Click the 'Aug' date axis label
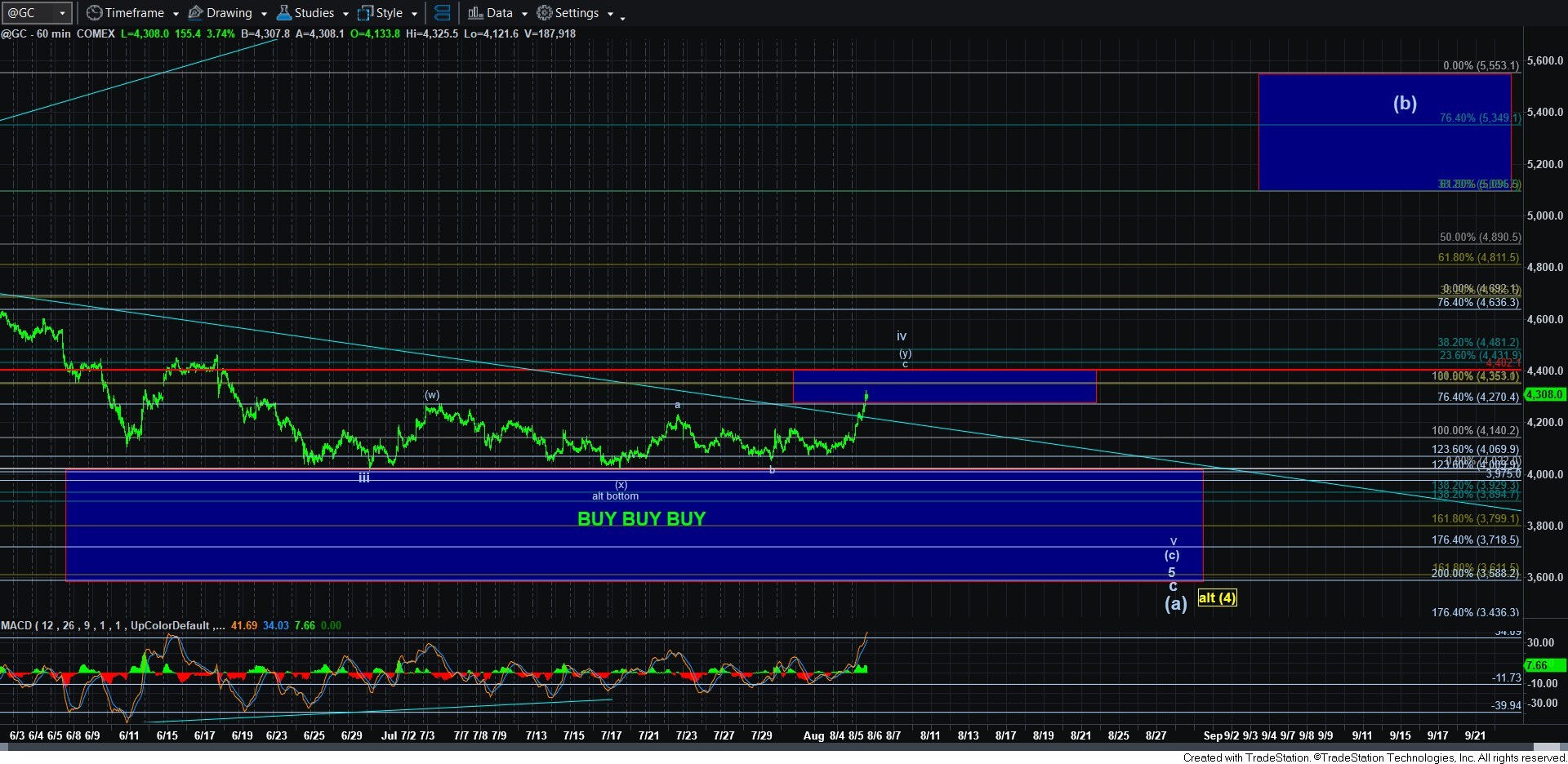1568x764 pixels. tap(813, 735)
